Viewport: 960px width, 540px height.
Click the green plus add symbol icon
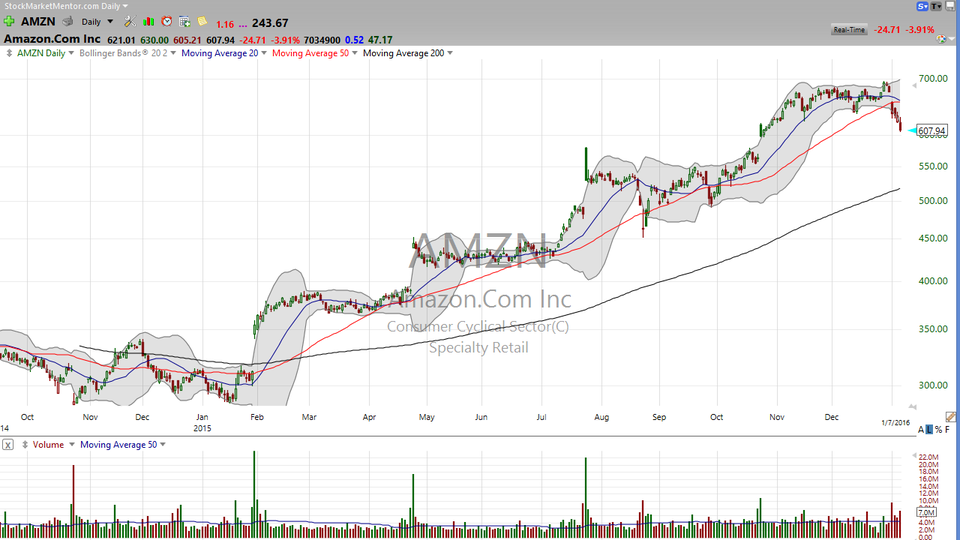(9, 21)
